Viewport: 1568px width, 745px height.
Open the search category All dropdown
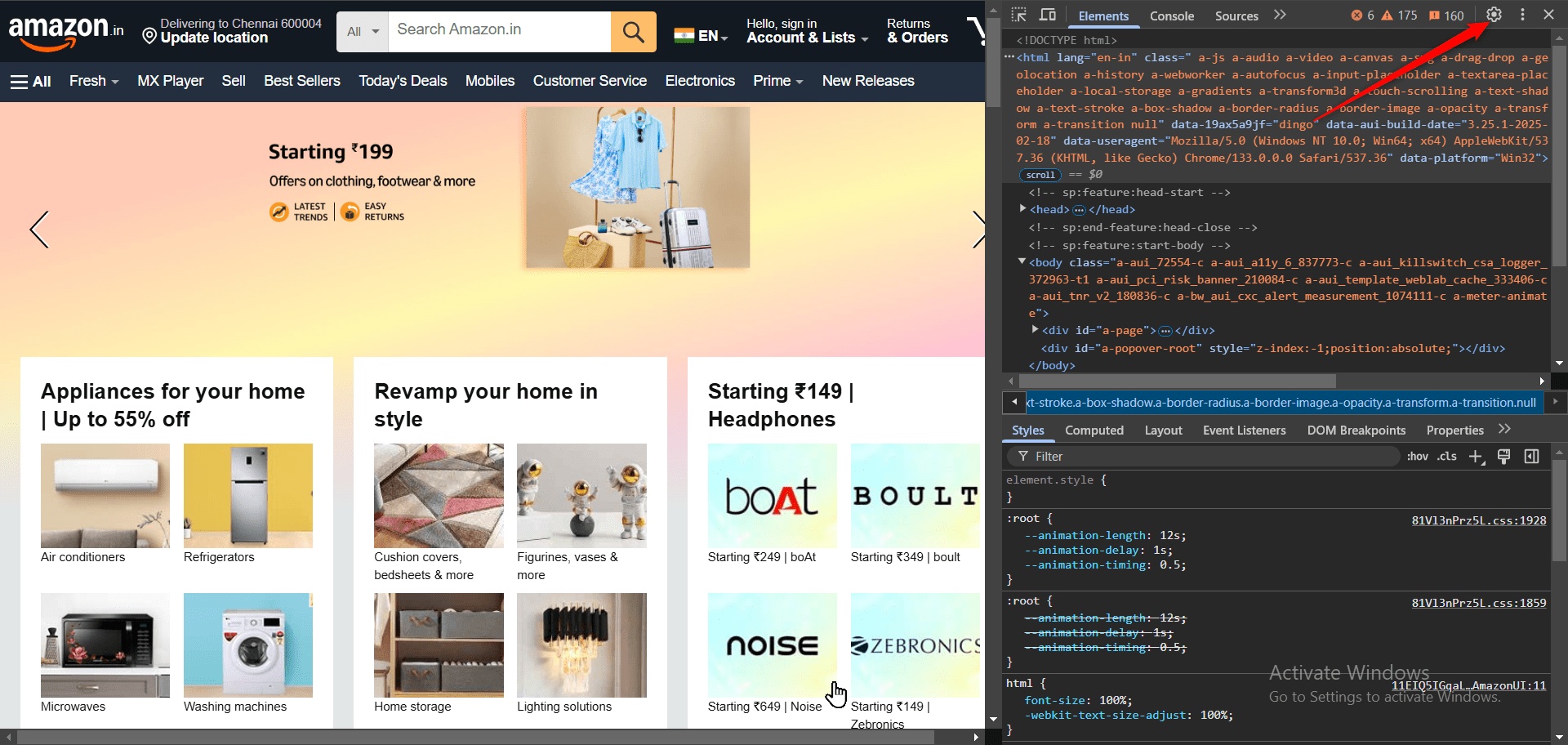[x=360, y=31]
